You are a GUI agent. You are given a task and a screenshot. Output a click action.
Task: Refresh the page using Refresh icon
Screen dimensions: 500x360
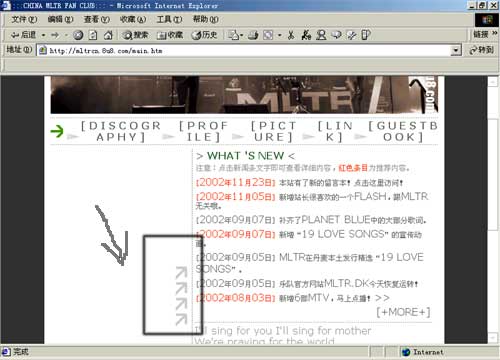click(93, 35)
